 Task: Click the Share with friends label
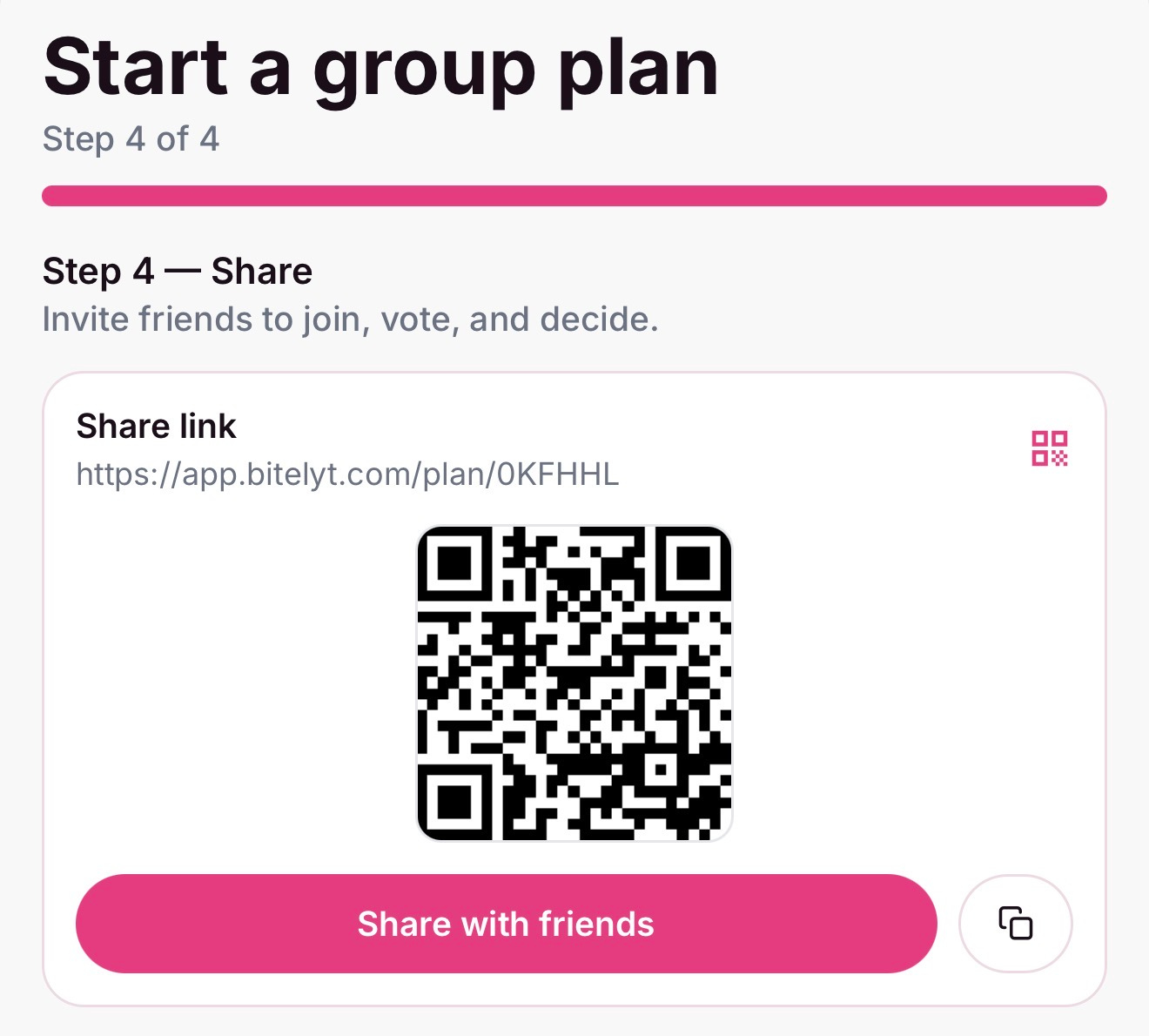coord(506,924)
